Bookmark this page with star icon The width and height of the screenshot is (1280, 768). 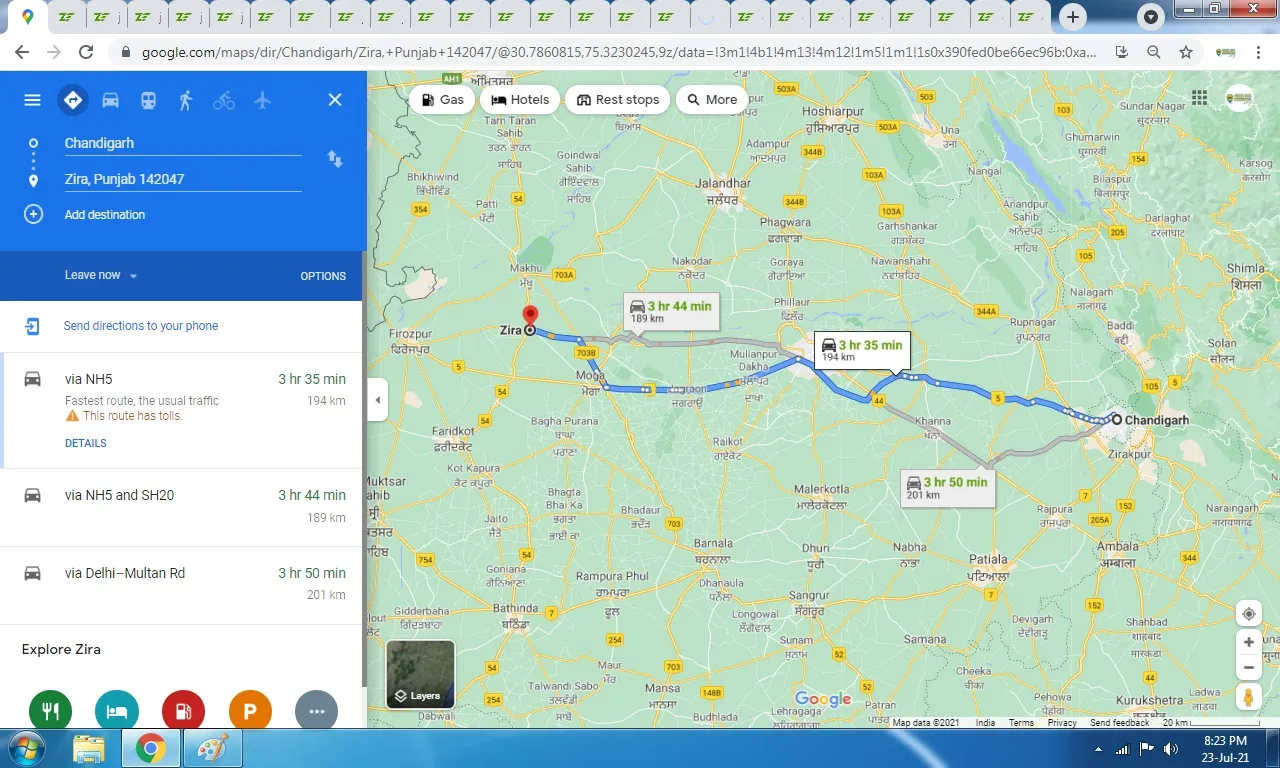click(x=1186, y=52)
